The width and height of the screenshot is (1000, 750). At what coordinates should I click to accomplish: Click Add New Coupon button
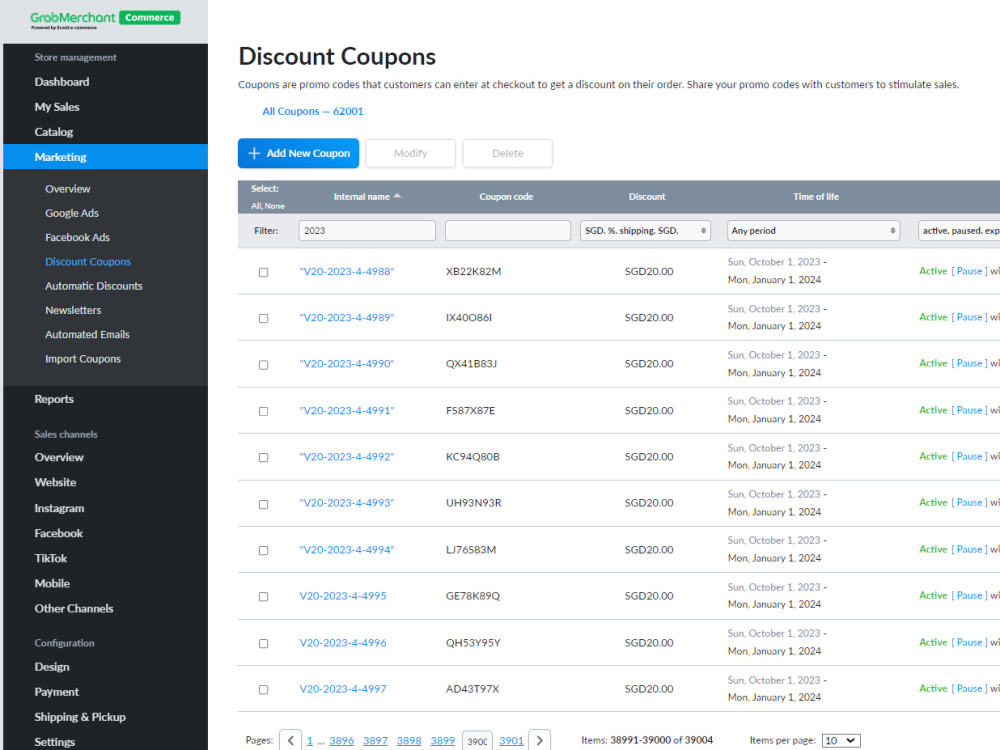[298, 153]
